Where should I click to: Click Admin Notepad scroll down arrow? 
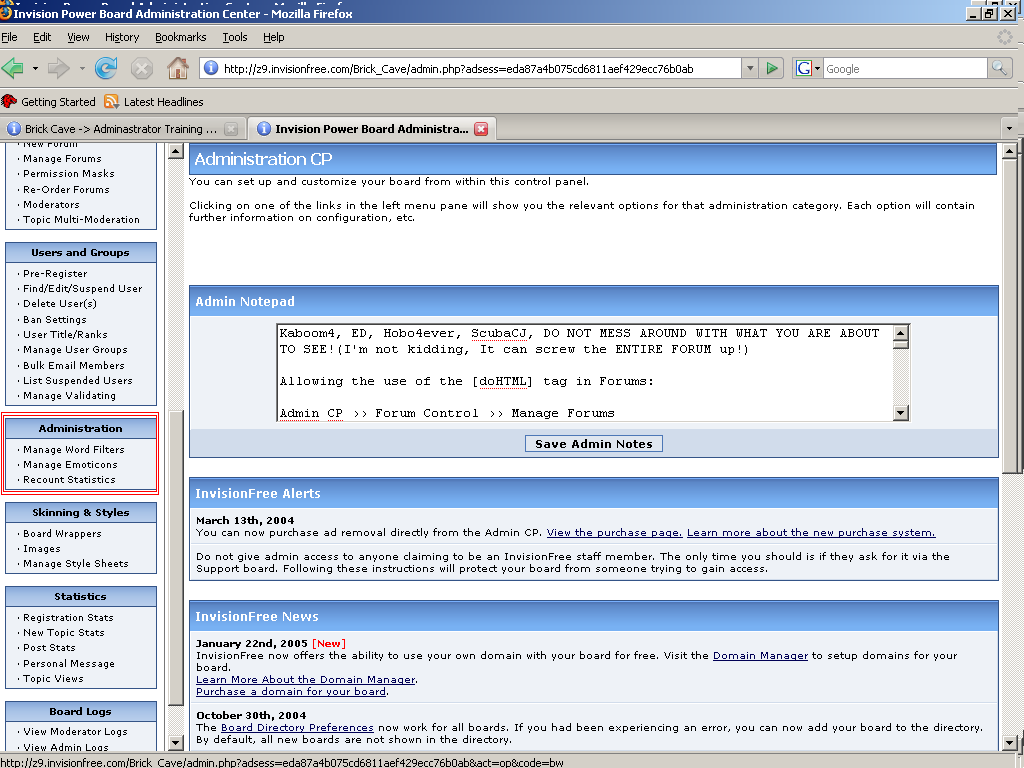coord(901,413)
